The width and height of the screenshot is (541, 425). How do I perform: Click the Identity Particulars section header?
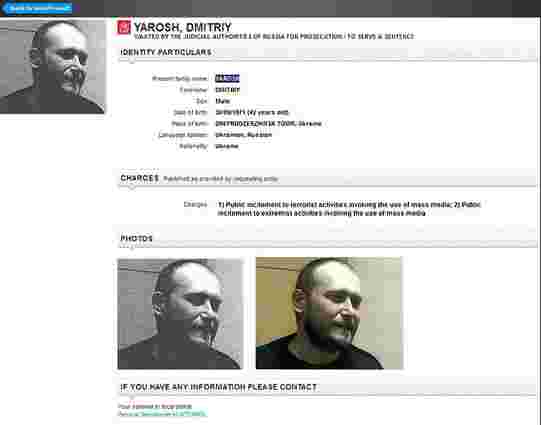[166, 52]
